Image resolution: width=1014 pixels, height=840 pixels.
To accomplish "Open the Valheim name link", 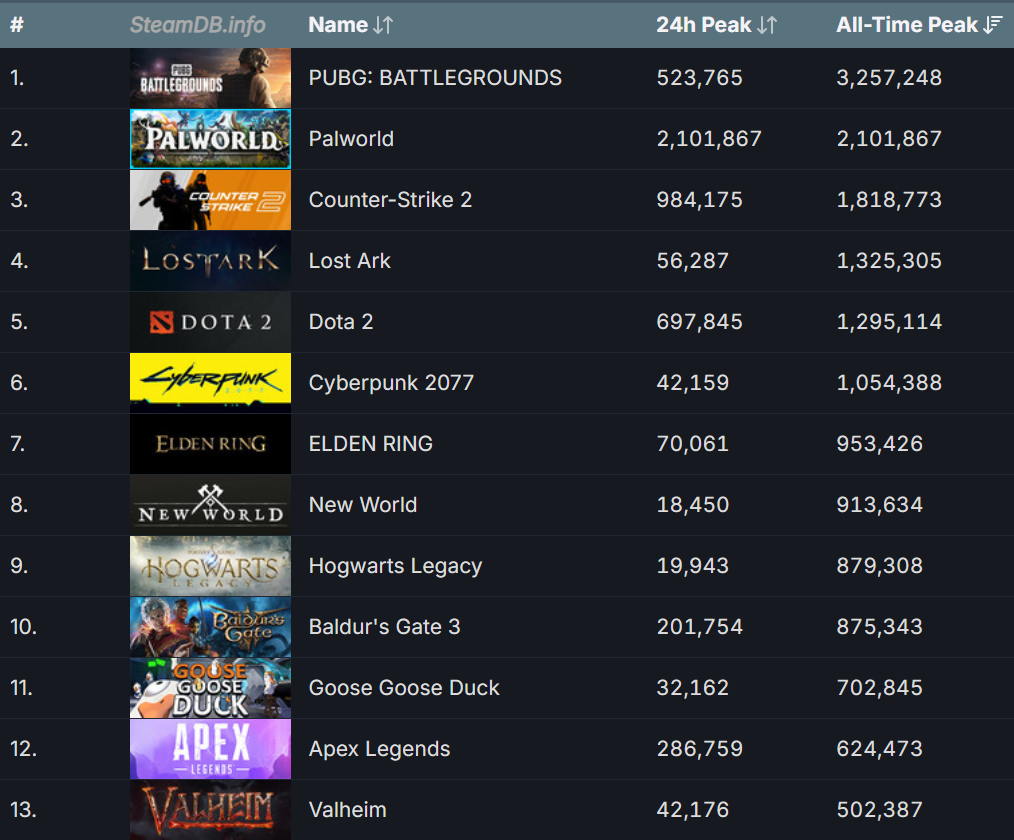I will (x=347, y=810).
